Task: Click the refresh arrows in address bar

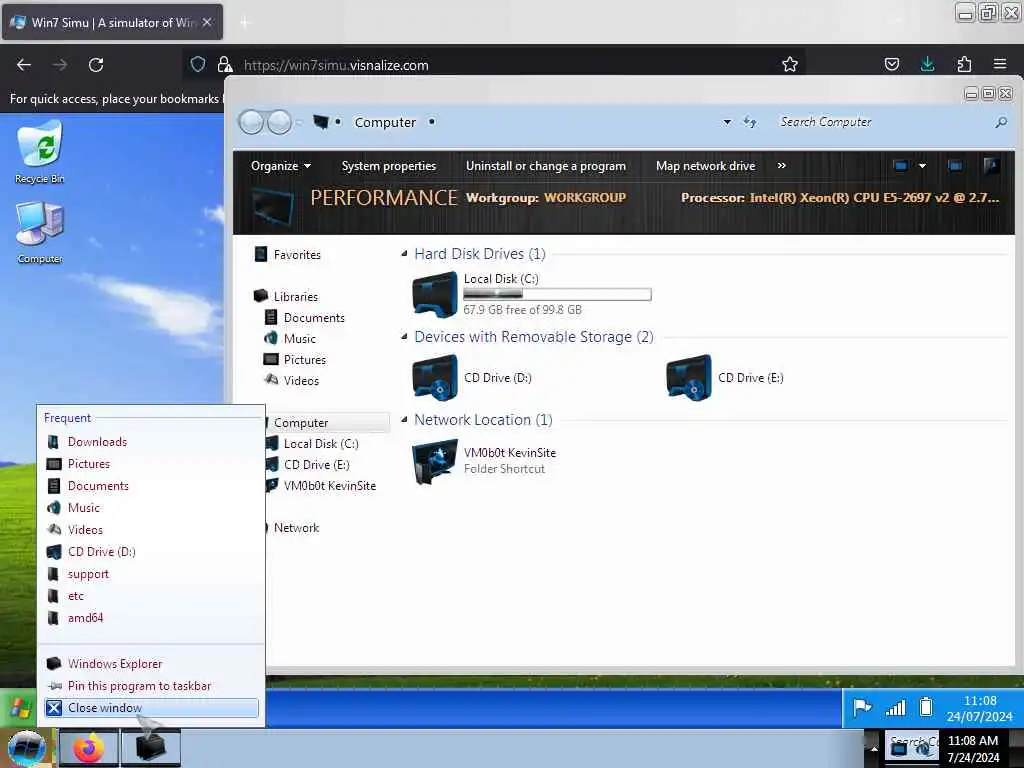Action: click(x=750, y=122)
